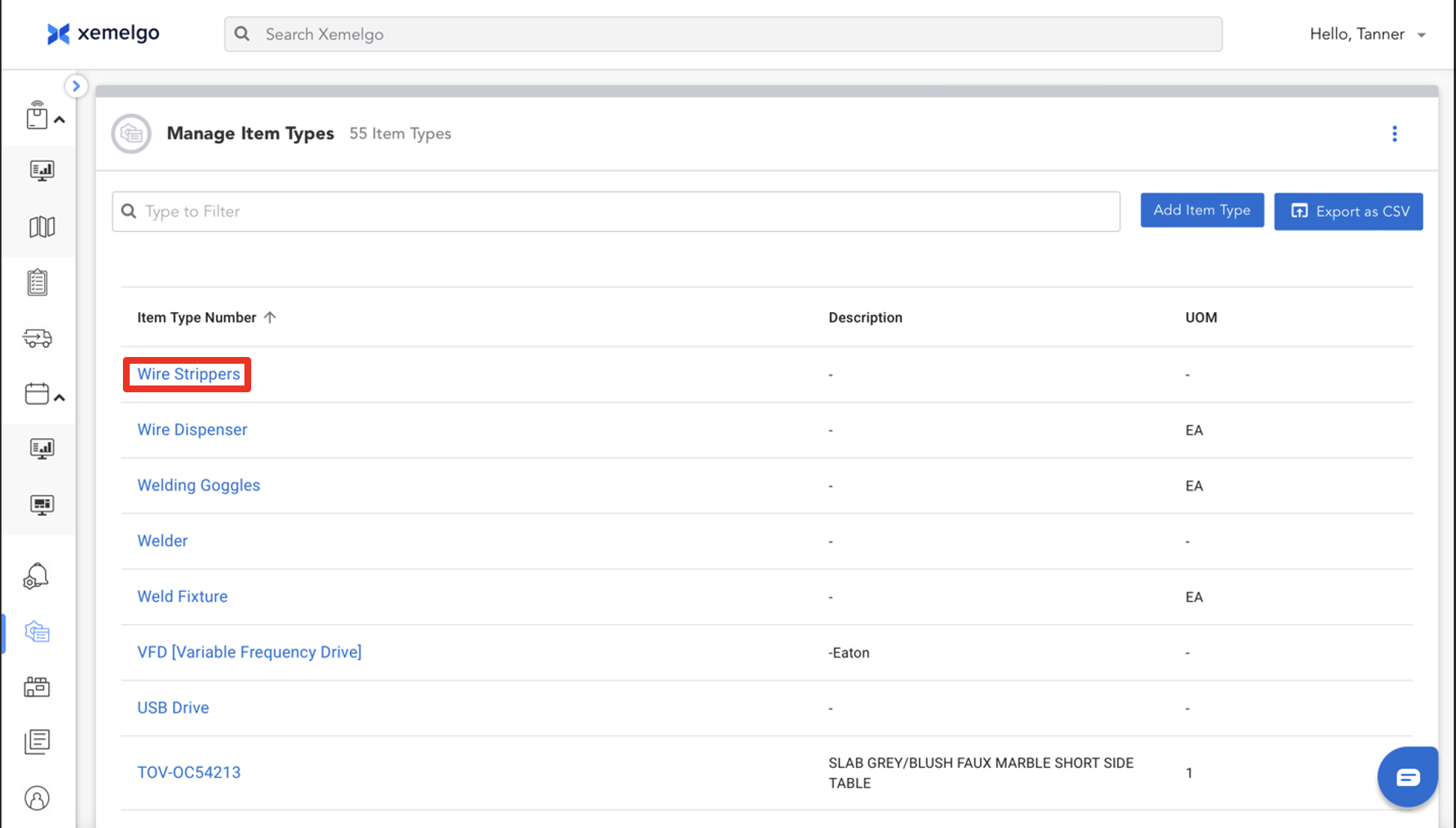Screen dimensions: 1456x828
Task: Open the chat support bubble
Action: pos(1407,777)
